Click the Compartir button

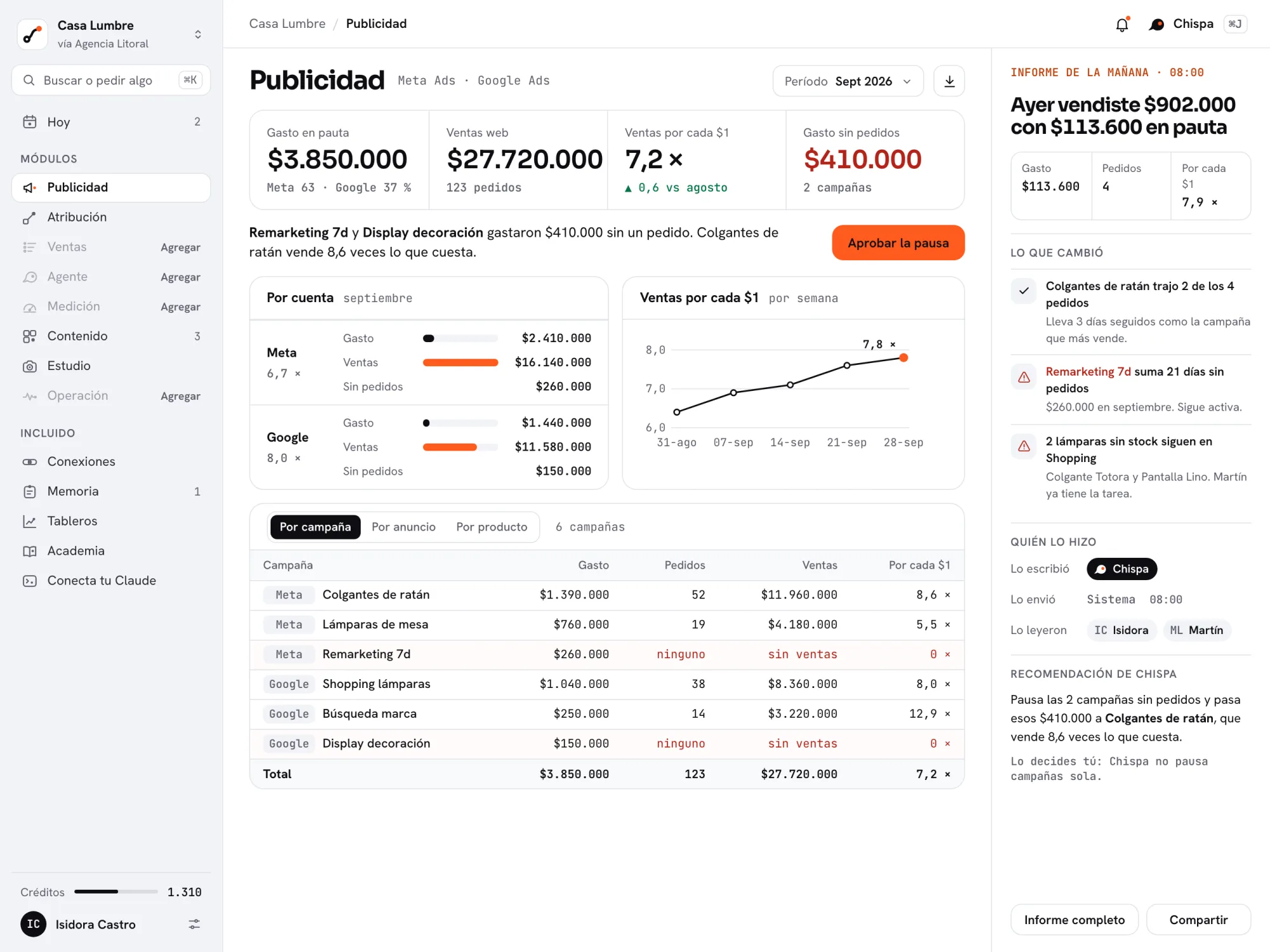click(1198, 920)
